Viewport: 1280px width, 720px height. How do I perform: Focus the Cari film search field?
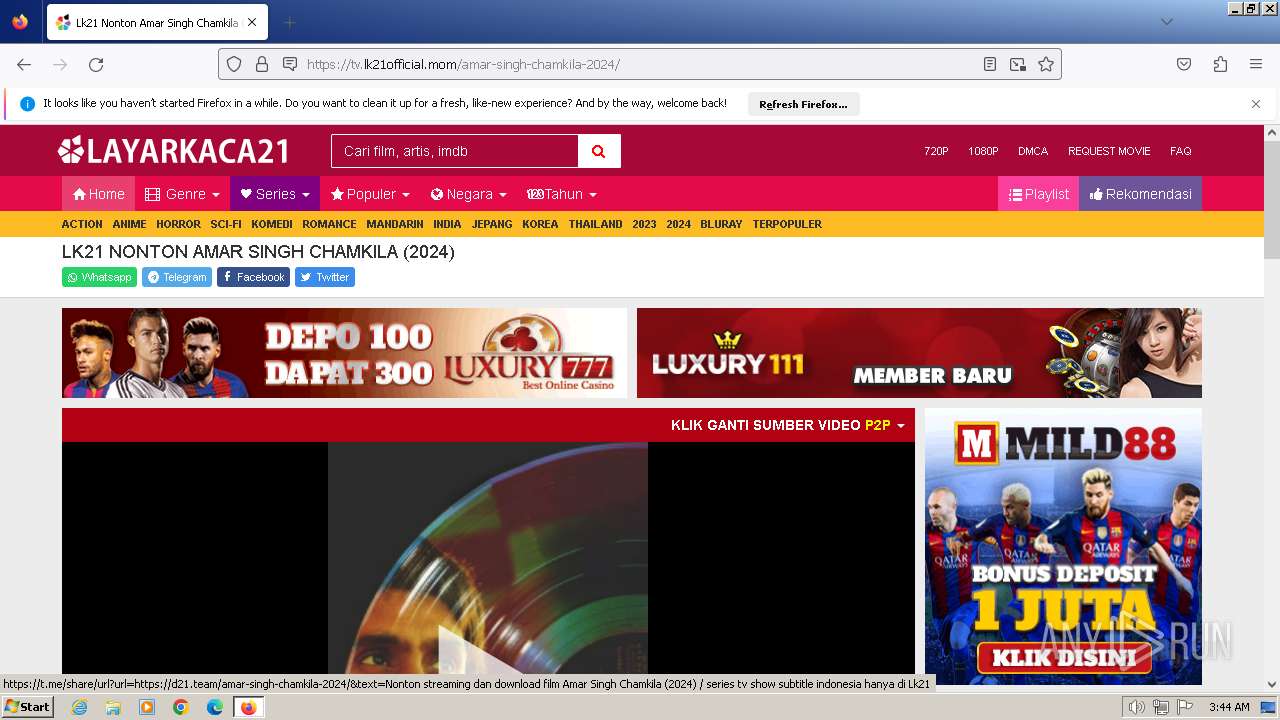click(455, 151)
